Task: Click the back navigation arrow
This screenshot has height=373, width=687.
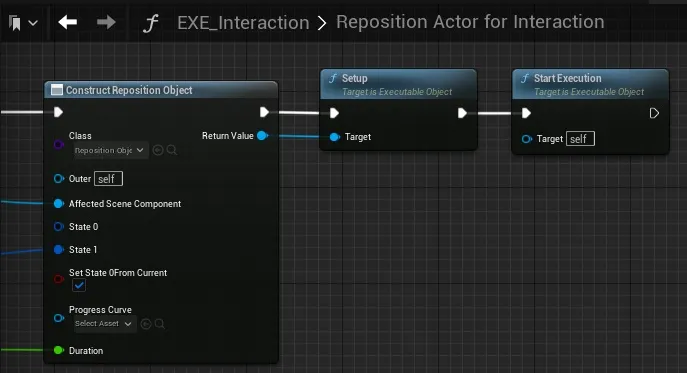Action: (67, 22)
